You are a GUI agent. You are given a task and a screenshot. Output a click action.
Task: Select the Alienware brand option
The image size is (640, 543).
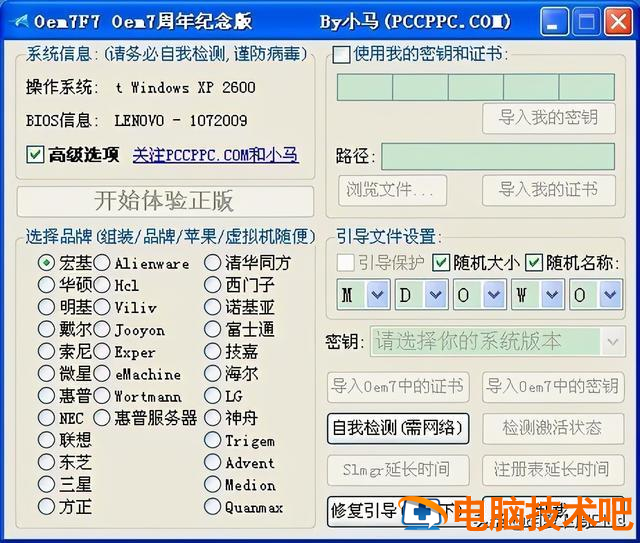click(x=102, y=263)
